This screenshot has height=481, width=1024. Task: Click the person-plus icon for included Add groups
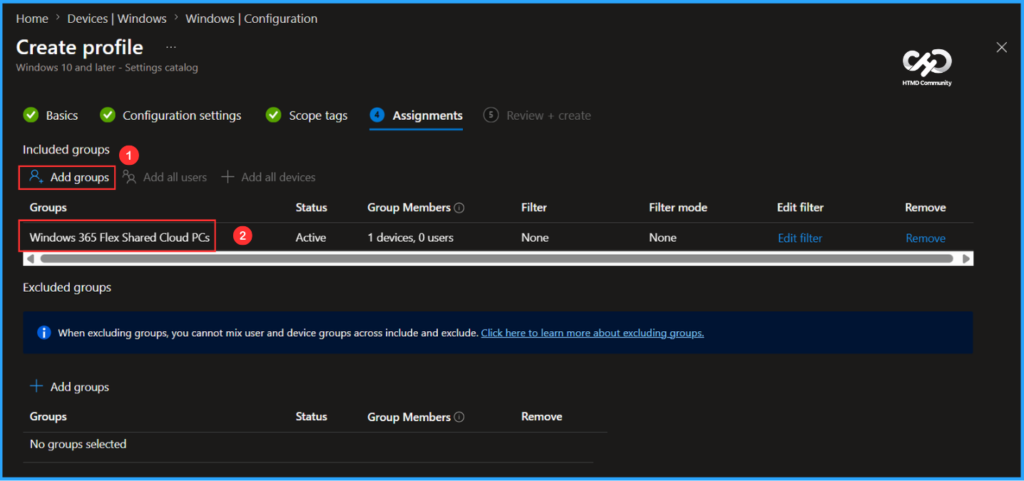[x=36, y=177]
